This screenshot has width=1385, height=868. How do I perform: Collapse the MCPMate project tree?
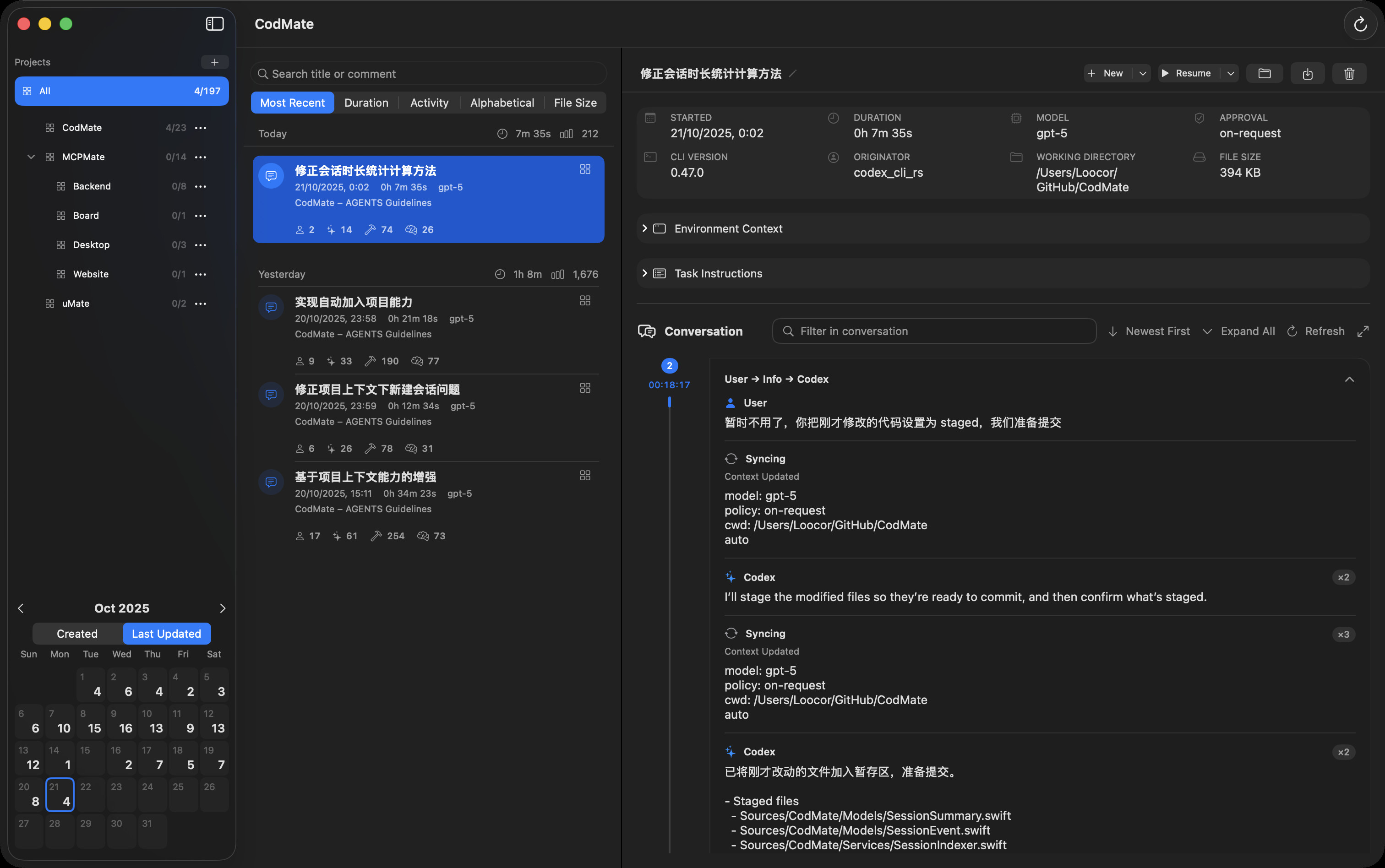coord(31,157)
